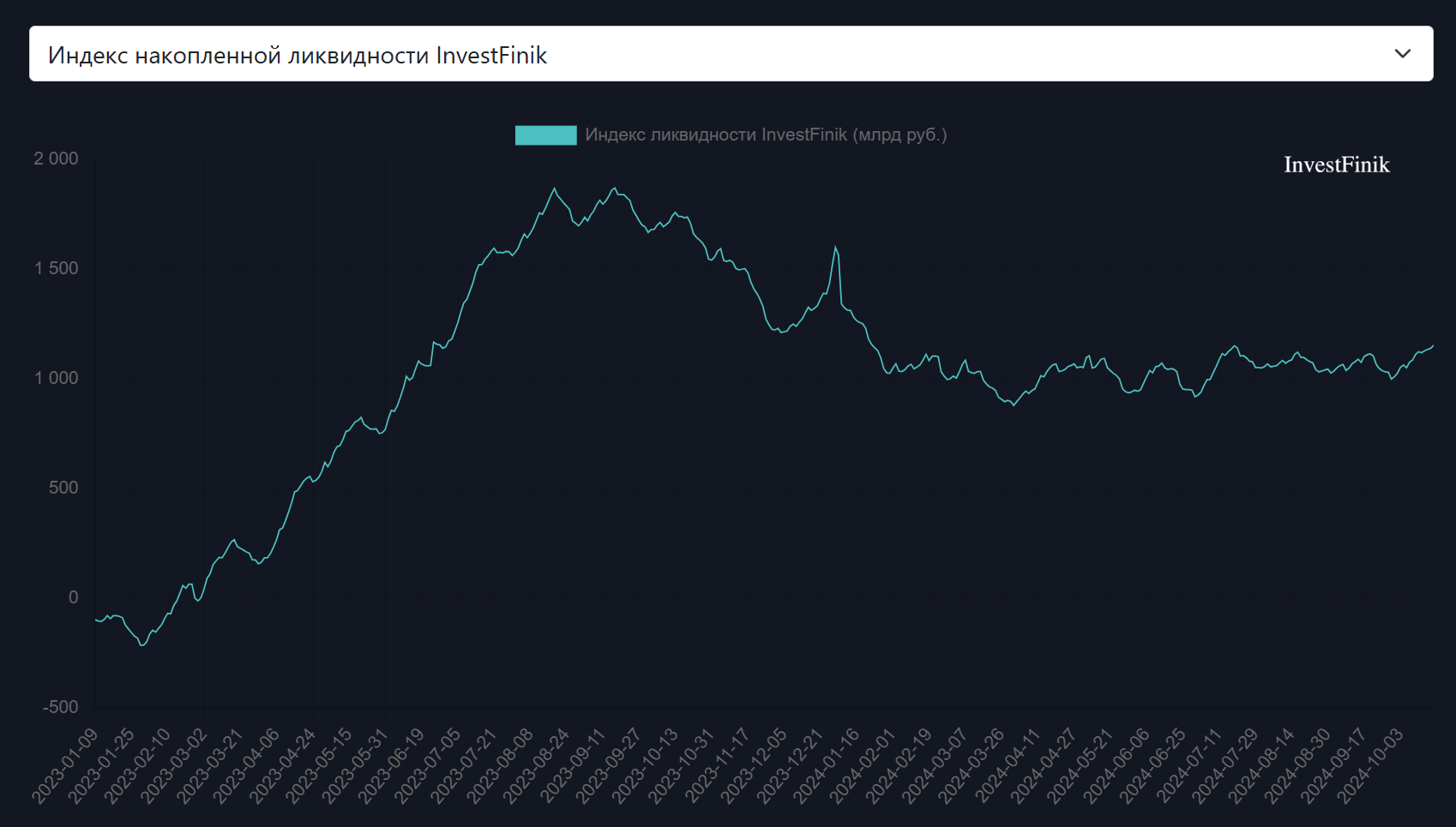Select the 2023-04-24 date label
The height and width of the screenshot is (827, 1456).
tap(283, 766)
